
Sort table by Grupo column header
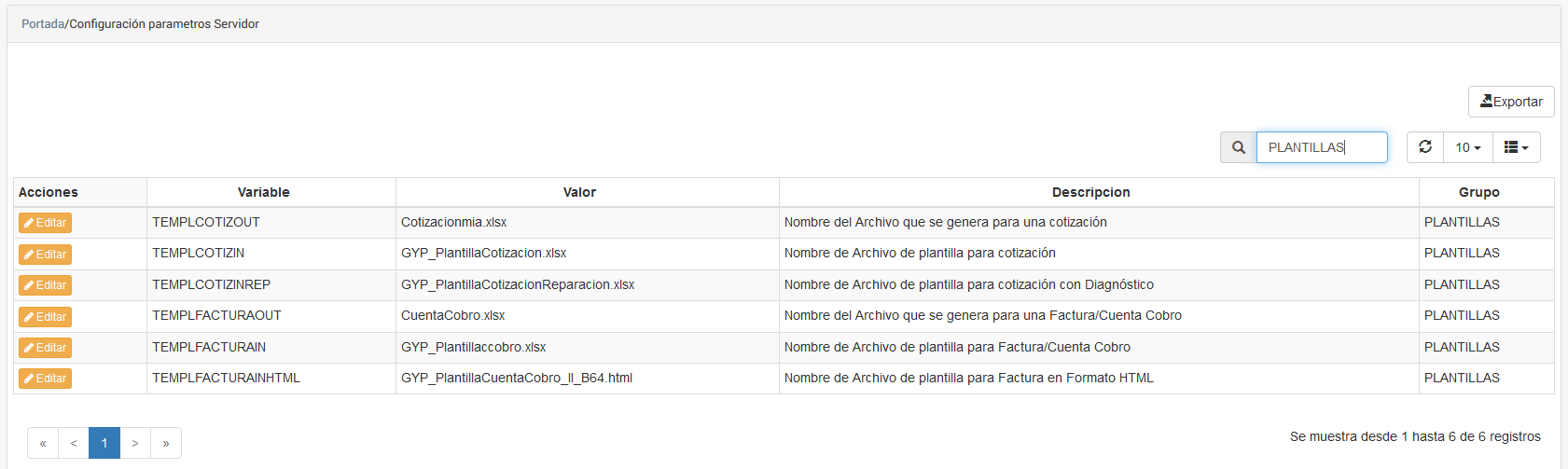click(1478, 192)
